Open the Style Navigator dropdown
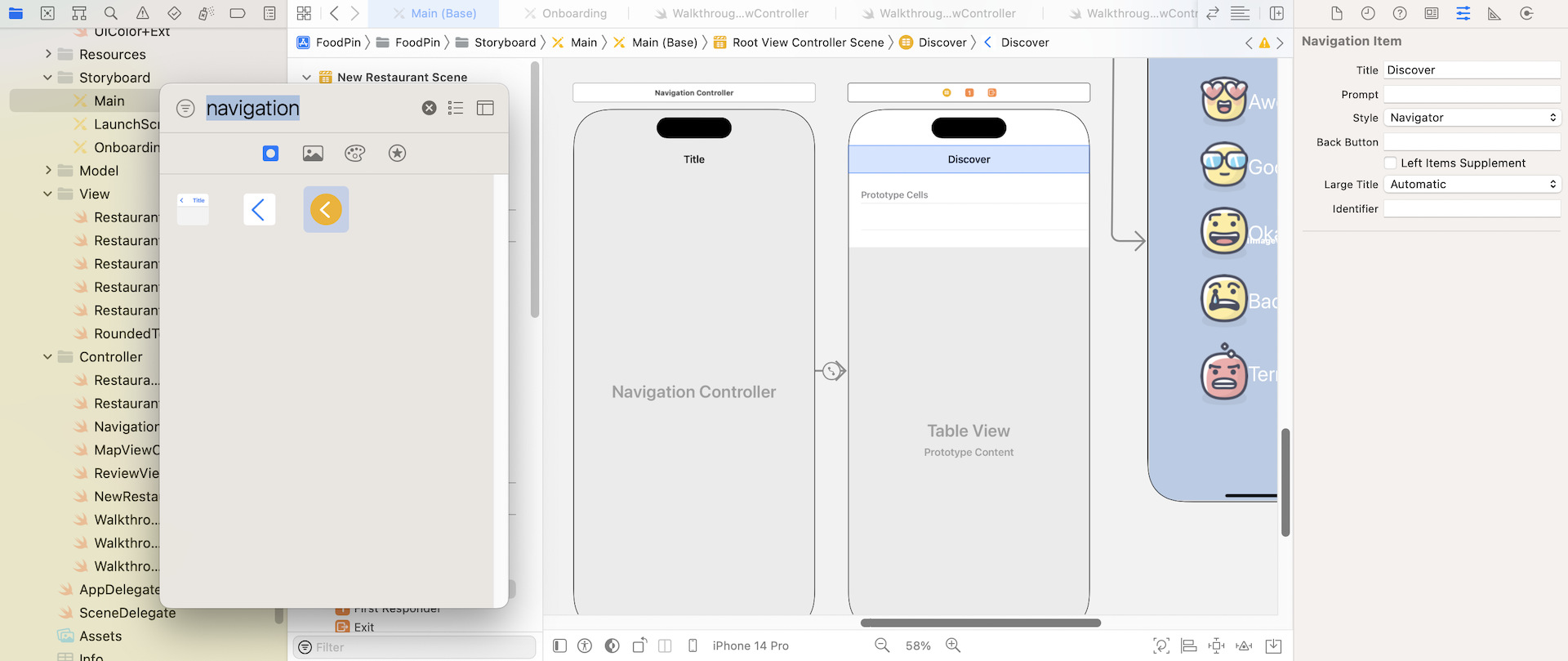Viewport: 1568px width, 661px height. (x=1472, y=118)
